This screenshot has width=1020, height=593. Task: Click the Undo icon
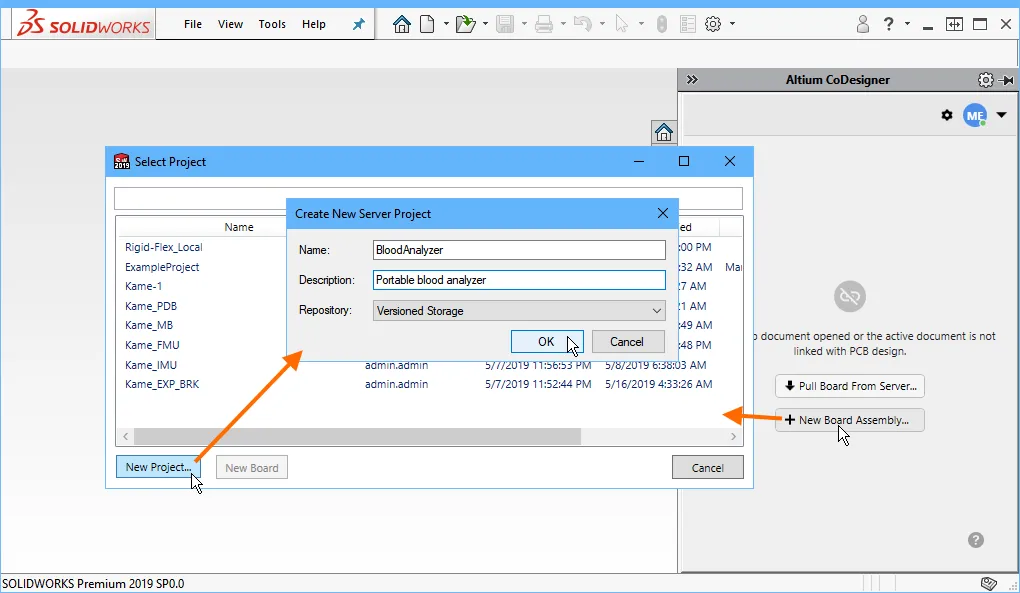[583, 24]
